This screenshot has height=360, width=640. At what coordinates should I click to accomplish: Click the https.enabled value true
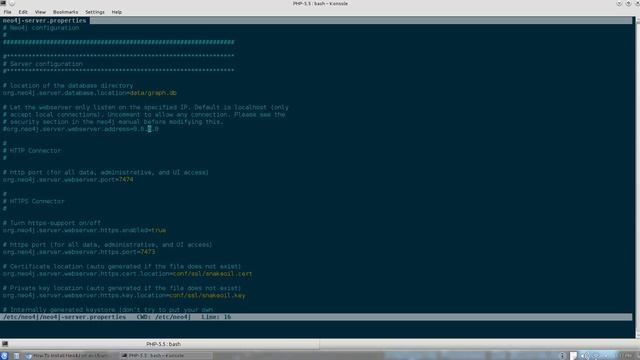click(x=158, y=230)
